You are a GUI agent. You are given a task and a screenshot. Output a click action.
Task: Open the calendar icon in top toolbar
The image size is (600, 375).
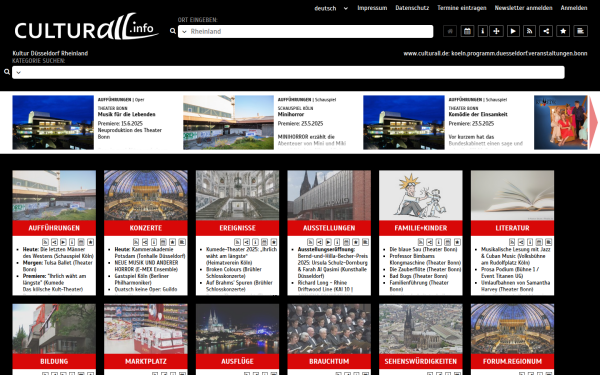click(x=467, y=31)
